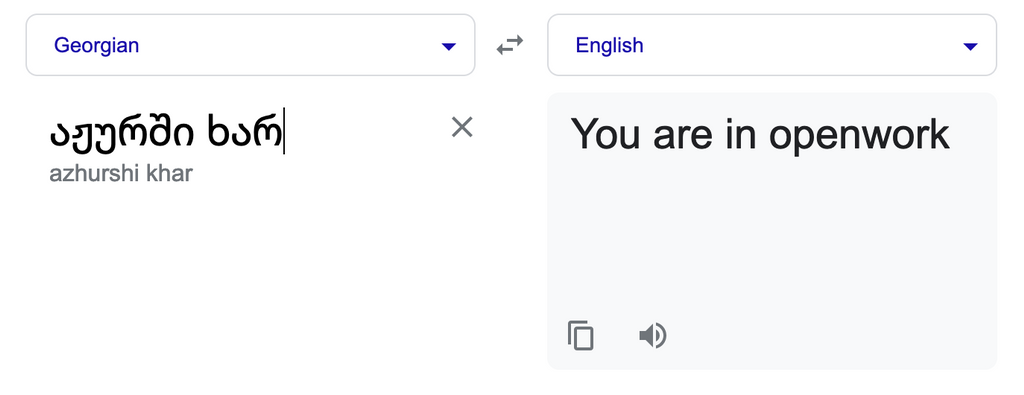Expand the Georgian language dropdown arrow

pyautogui.click(x=449, y=46)
